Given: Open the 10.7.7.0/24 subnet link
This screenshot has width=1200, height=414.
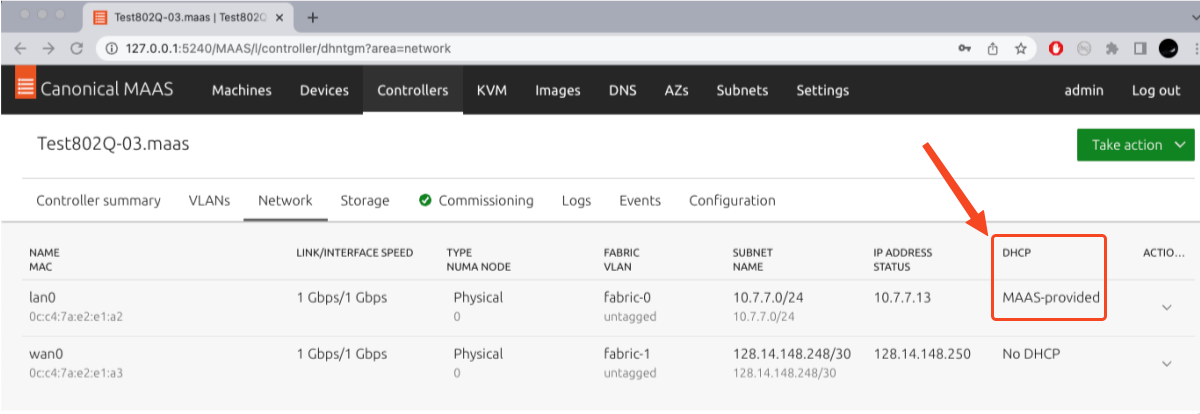Looking at the screenshot, I should click(767, 297).
